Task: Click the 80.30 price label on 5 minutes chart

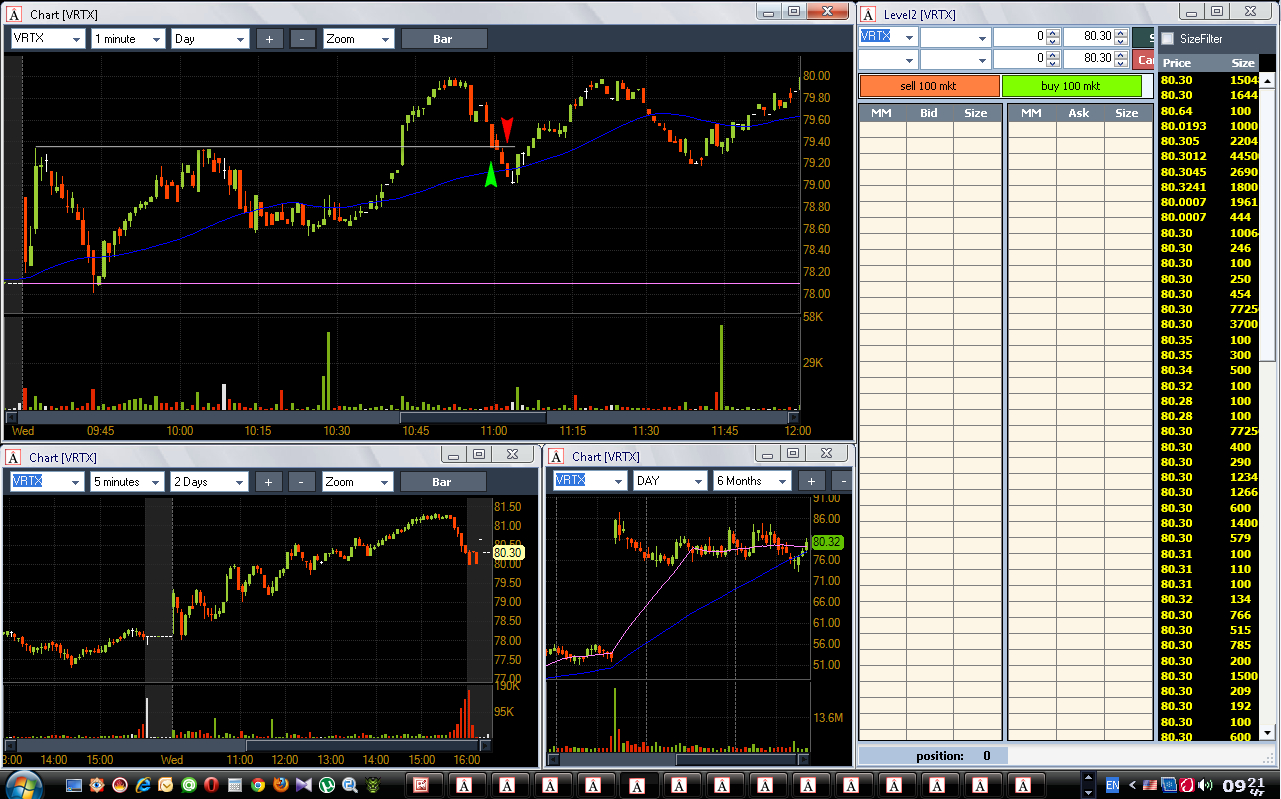Action: (x=508, y=552)
